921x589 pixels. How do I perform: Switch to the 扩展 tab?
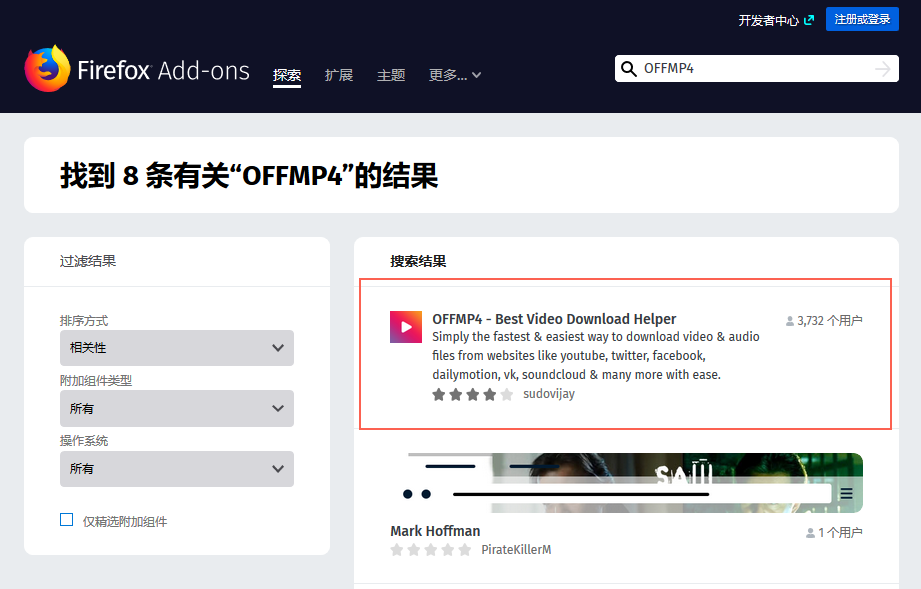pos(339,75)
